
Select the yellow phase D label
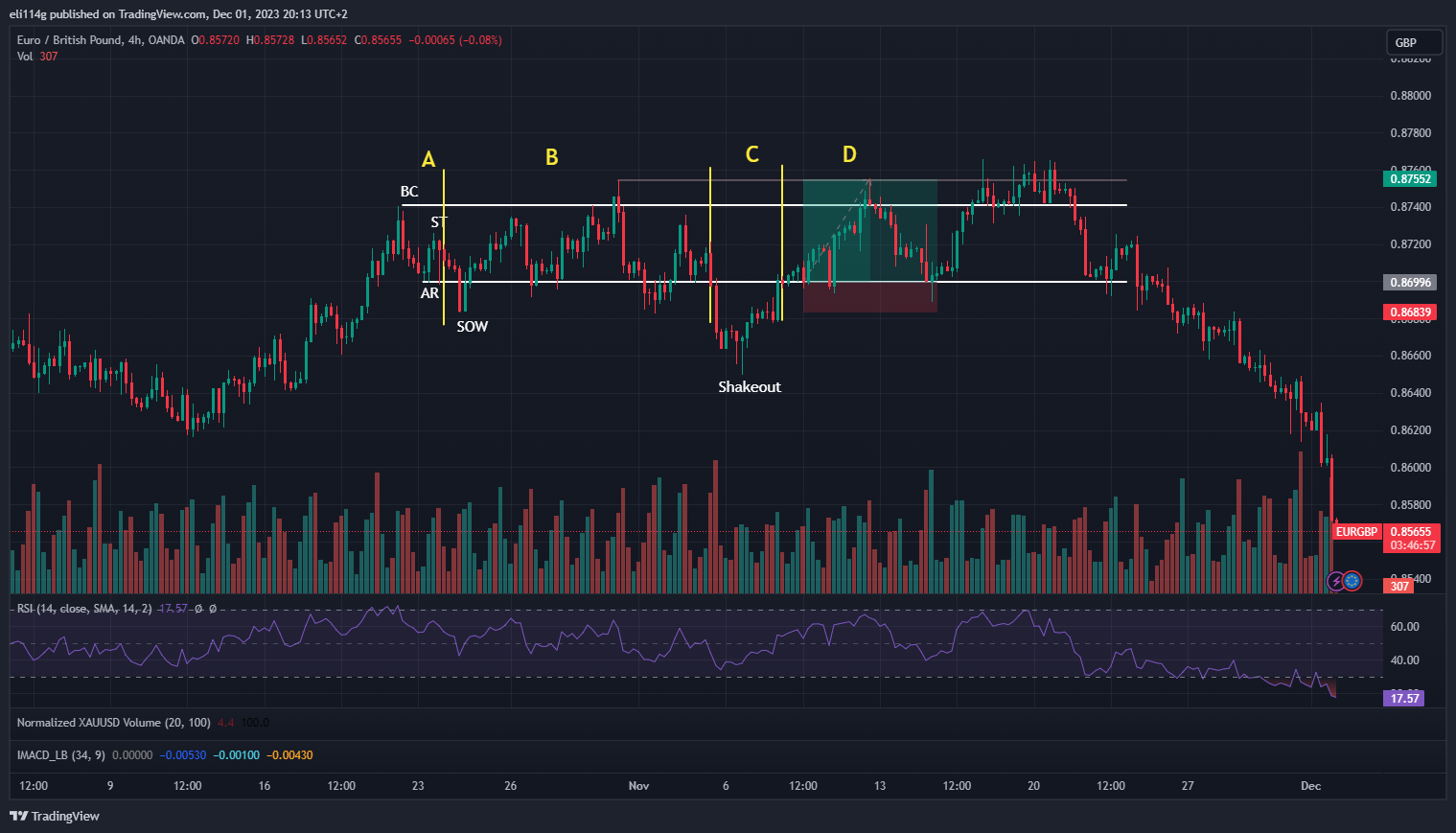point(849,154)
